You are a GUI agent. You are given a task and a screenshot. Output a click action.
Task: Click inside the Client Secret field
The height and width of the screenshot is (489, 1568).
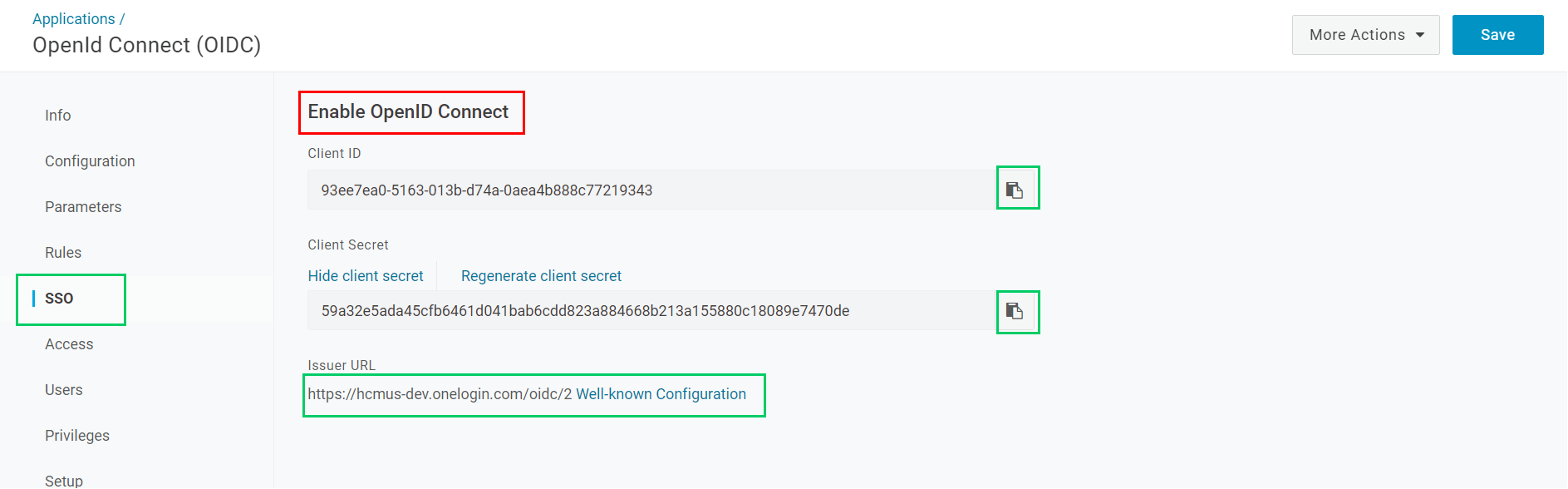pos(651,311)
